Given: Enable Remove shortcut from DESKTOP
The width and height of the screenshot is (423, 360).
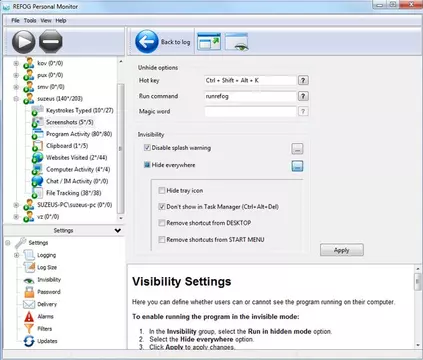Looking at the screenshot, I should point(162,223).
